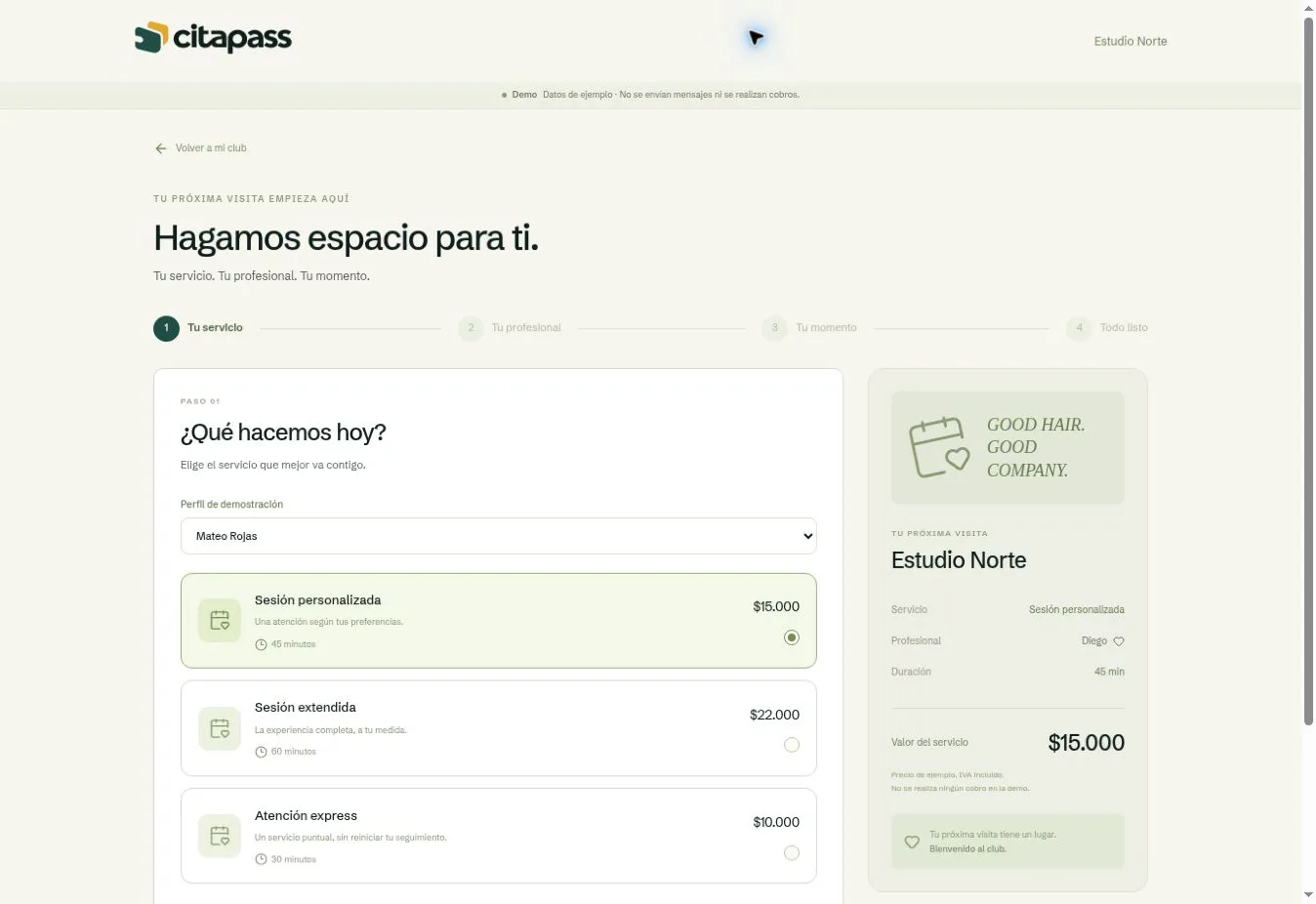Click the Elige el servicio que mejor va contigo. text

[x=273, y=466]
